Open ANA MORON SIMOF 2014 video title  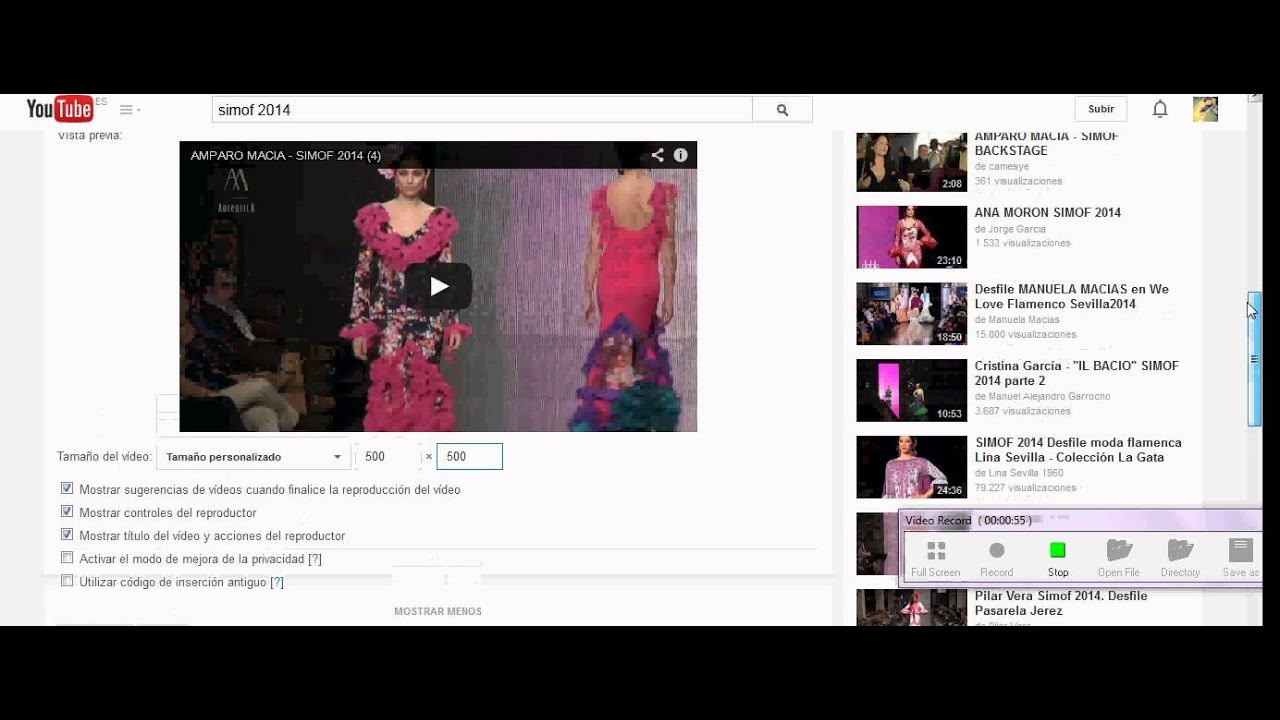1048,213
